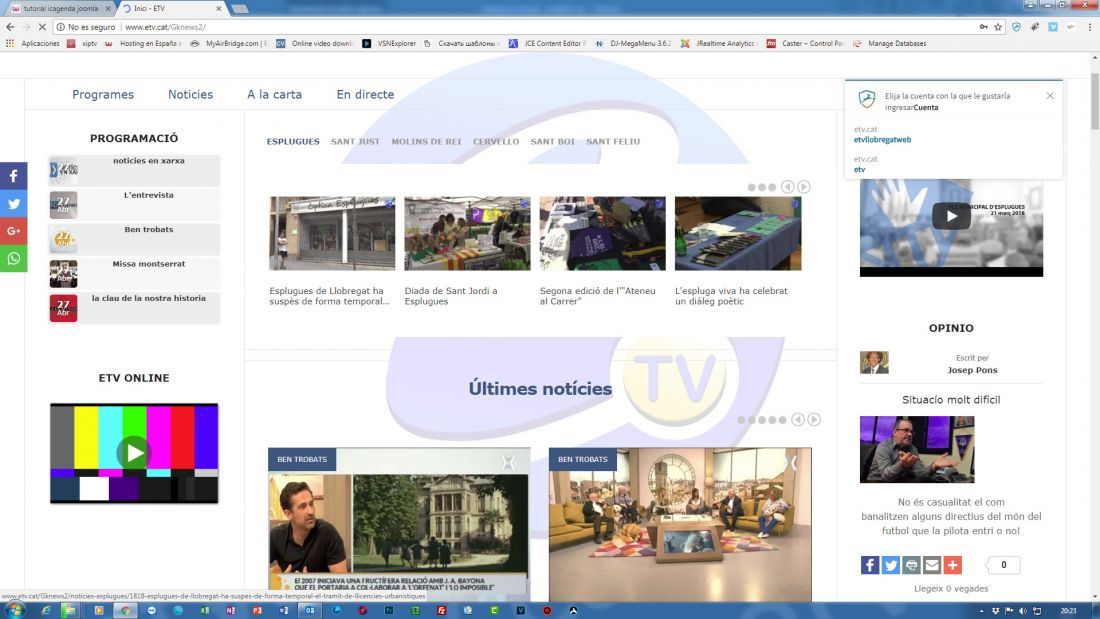
Task: Open the Manage Databases bookmark
Action: (890, 44)
